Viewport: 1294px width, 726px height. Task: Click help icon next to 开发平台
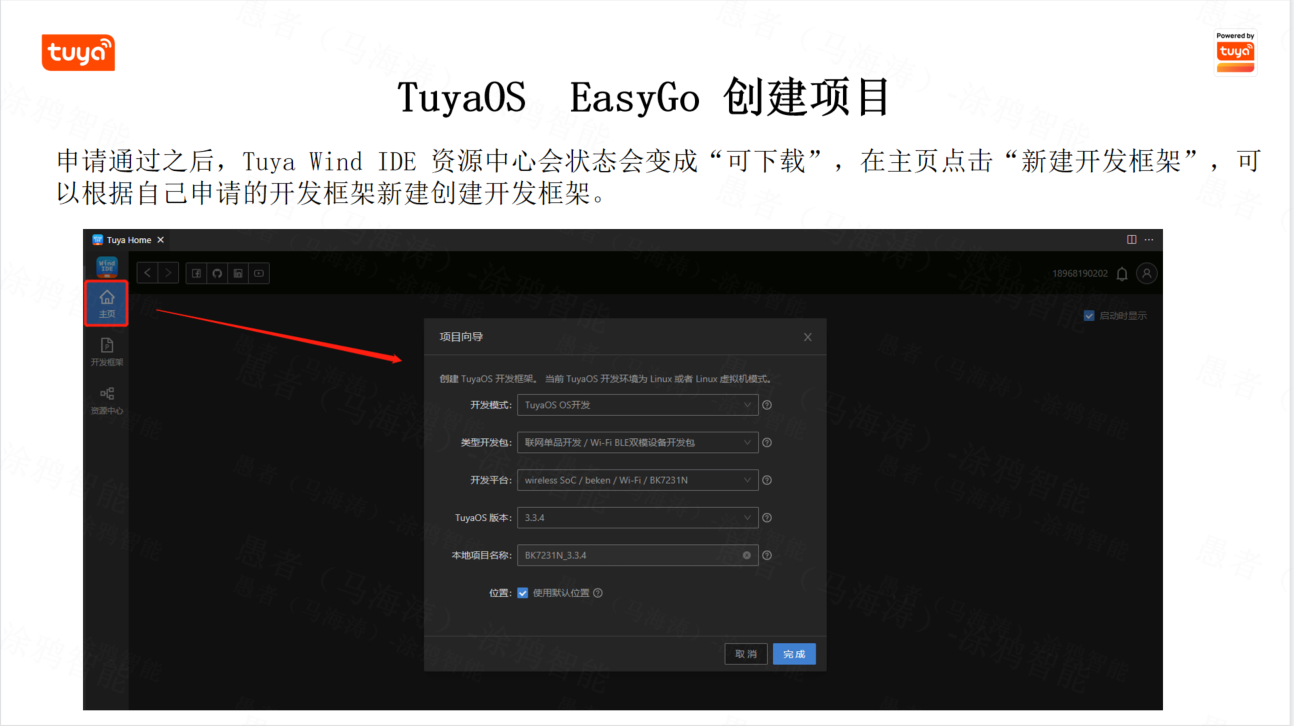(767, 480)
